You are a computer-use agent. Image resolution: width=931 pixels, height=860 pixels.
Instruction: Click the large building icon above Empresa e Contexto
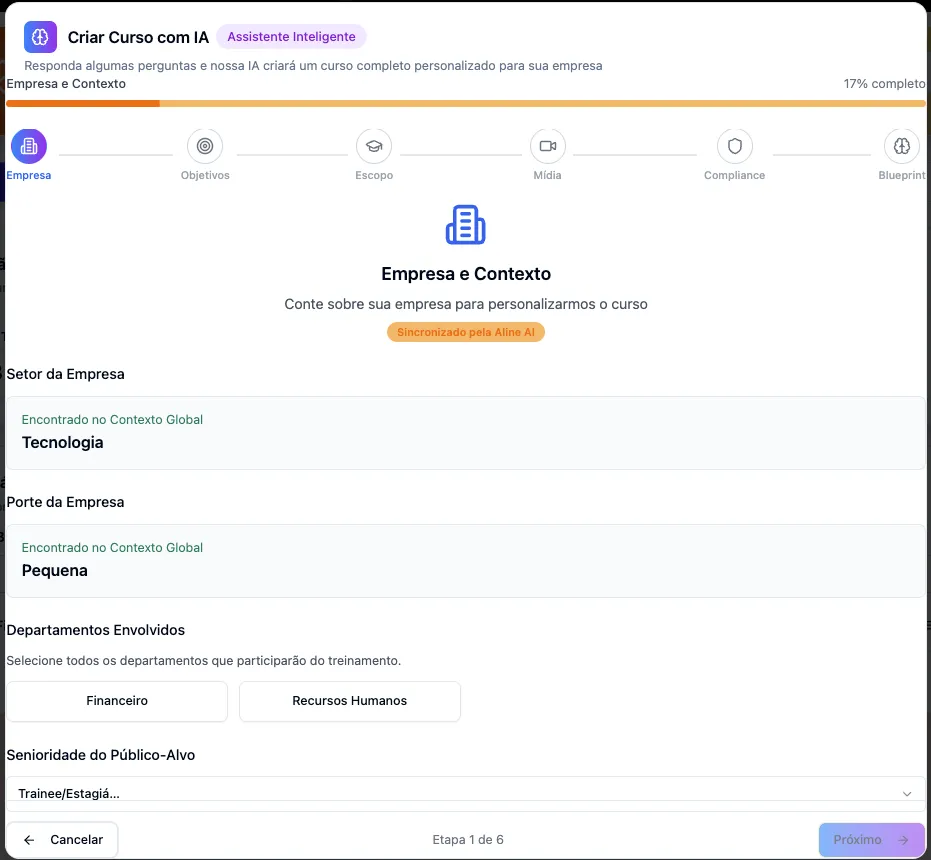click(465, 225)
